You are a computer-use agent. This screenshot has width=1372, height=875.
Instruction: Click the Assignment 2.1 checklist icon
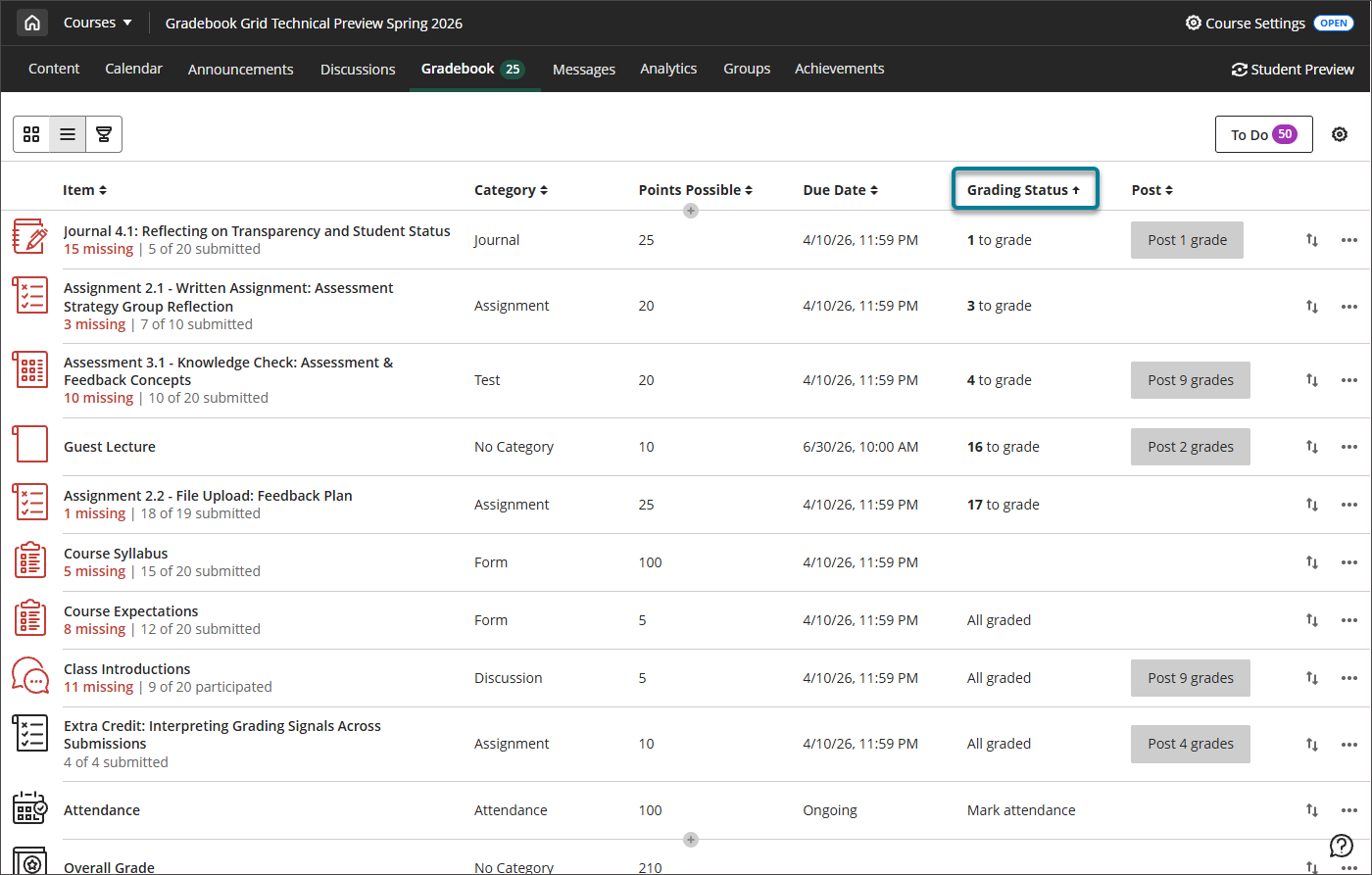[30, 295]
